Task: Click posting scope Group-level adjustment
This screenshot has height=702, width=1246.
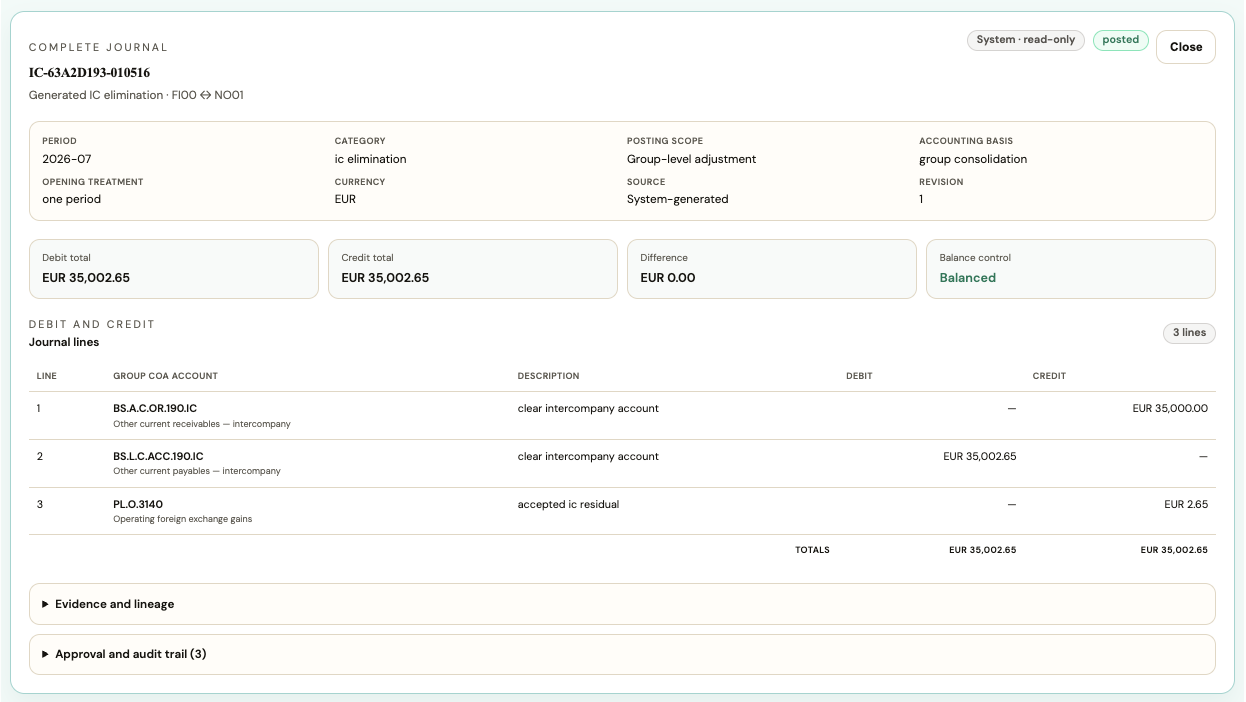Action: [x=691, y=159]
